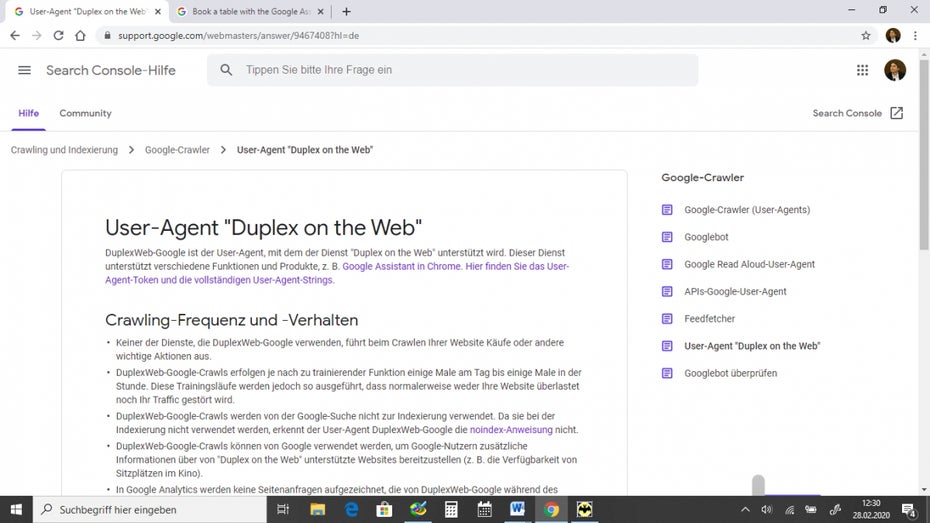930x523 pixels.
Task: Go forward in browser history
Action: click(x=37, y=36)
